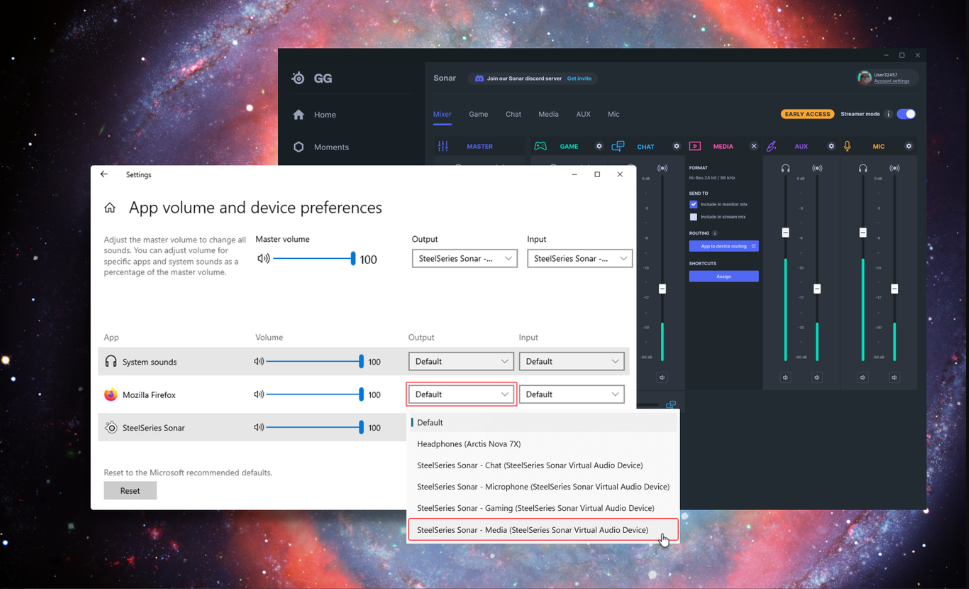Switch to the Mic tab in Sonar
The image size is (969, 589).
coord(613,114)
